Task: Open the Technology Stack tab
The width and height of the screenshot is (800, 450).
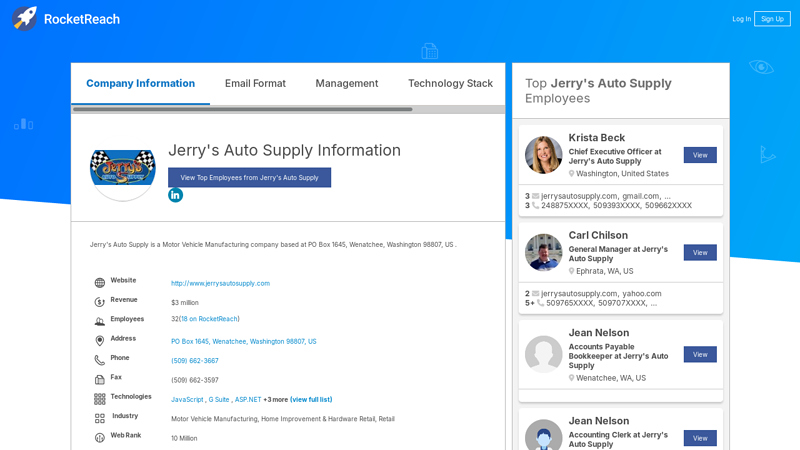Action: pyautogui.click(x=450, y=84)
